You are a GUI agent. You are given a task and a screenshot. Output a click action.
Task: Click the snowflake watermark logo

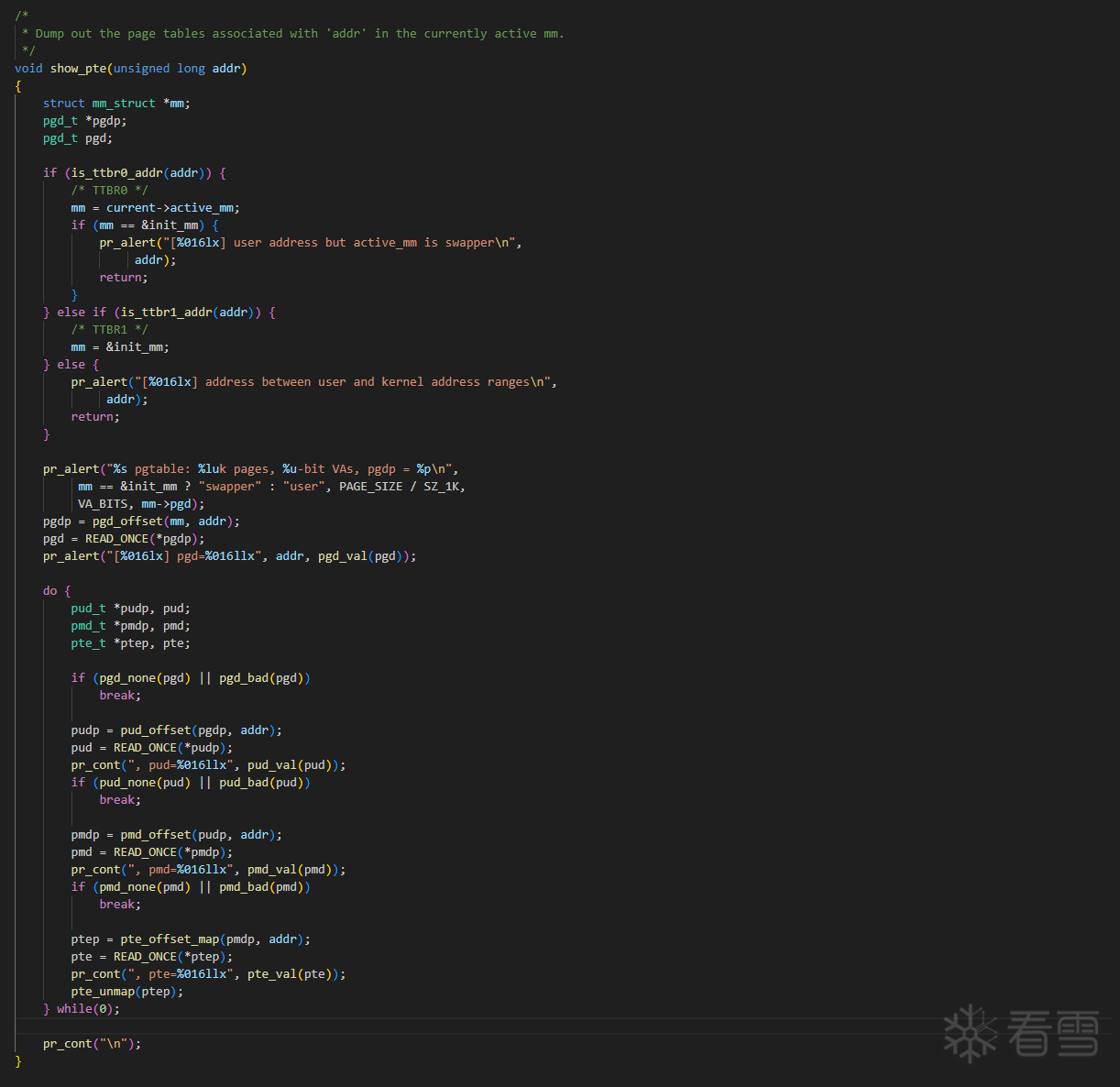(970, 1034)
